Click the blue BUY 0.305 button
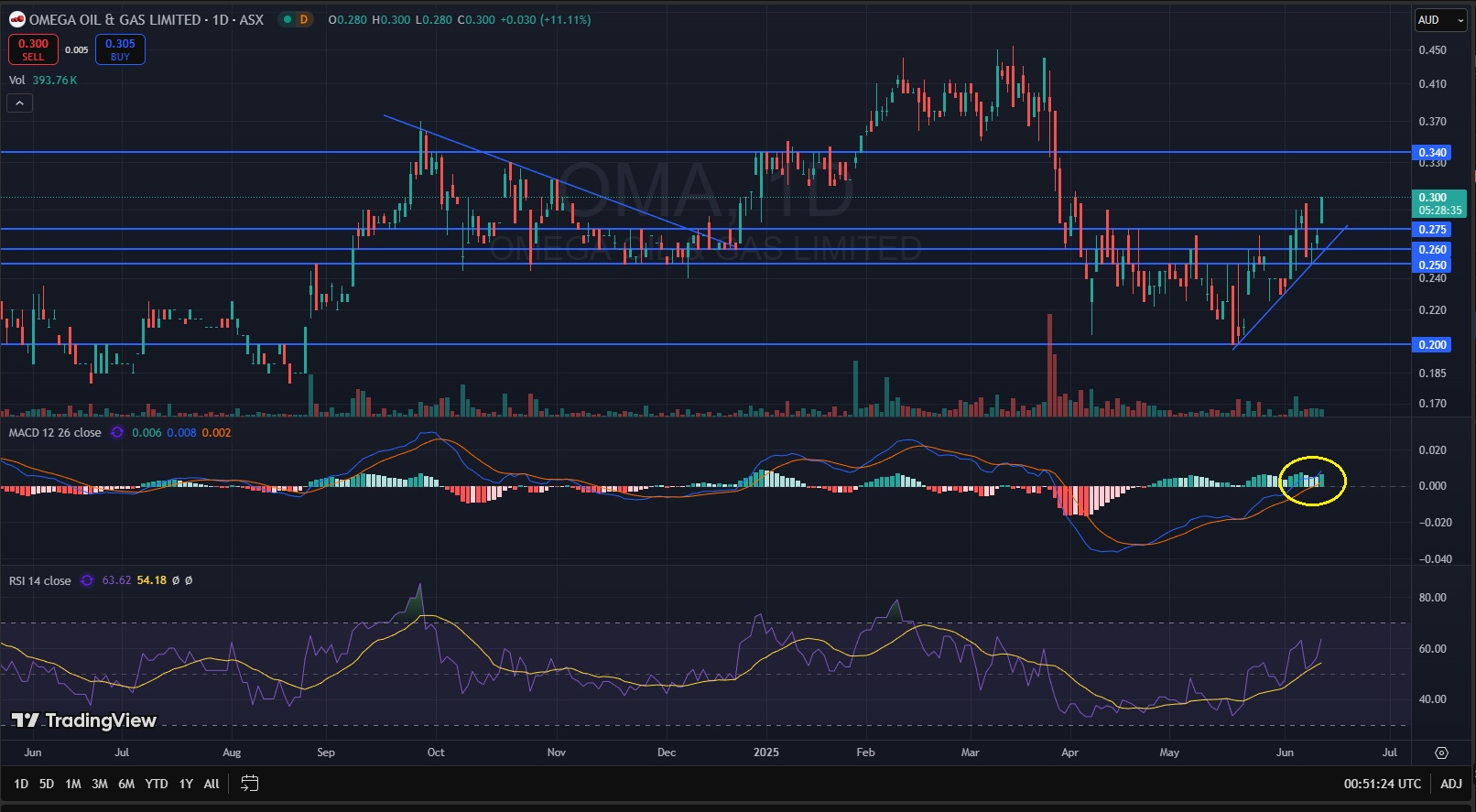 pyautogui.click(x=120, y=49)
